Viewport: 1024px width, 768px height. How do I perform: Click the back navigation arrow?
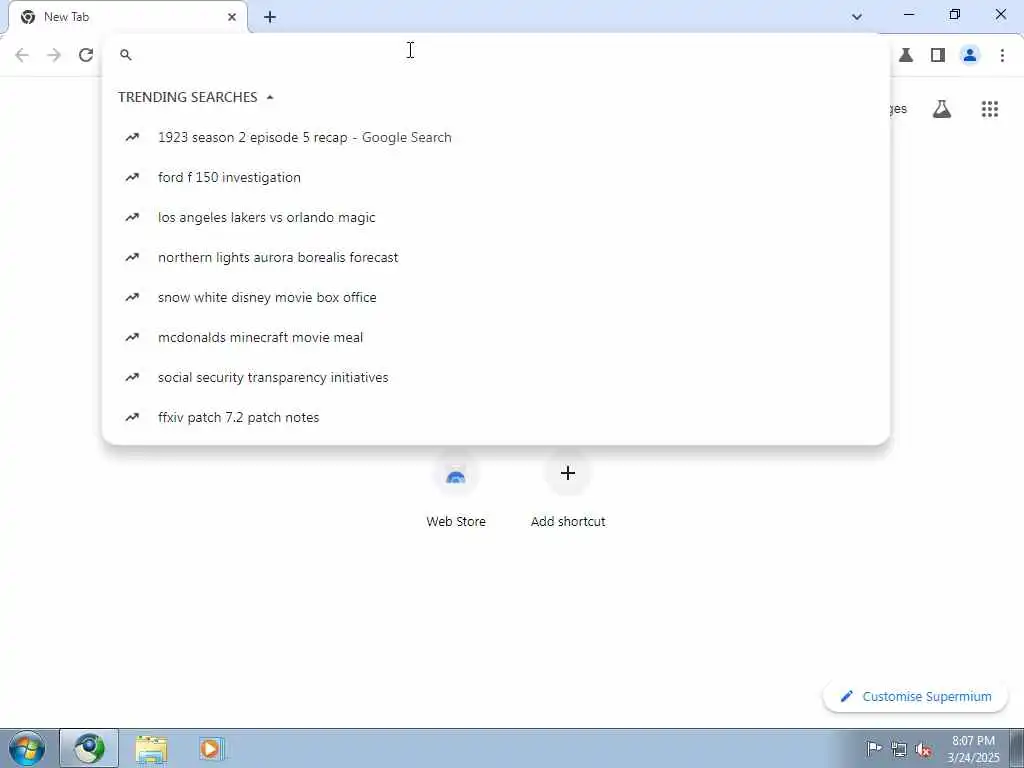(x=22, y=55)
